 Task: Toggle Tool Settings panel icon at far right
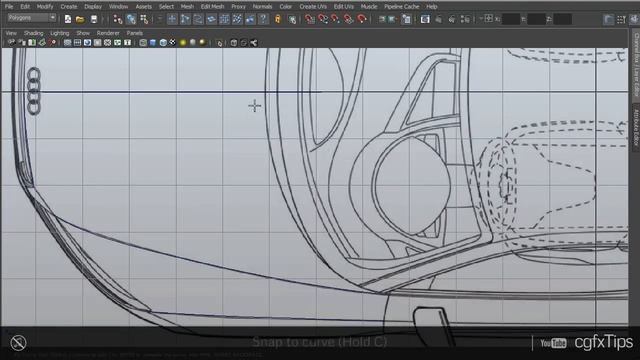621,19
